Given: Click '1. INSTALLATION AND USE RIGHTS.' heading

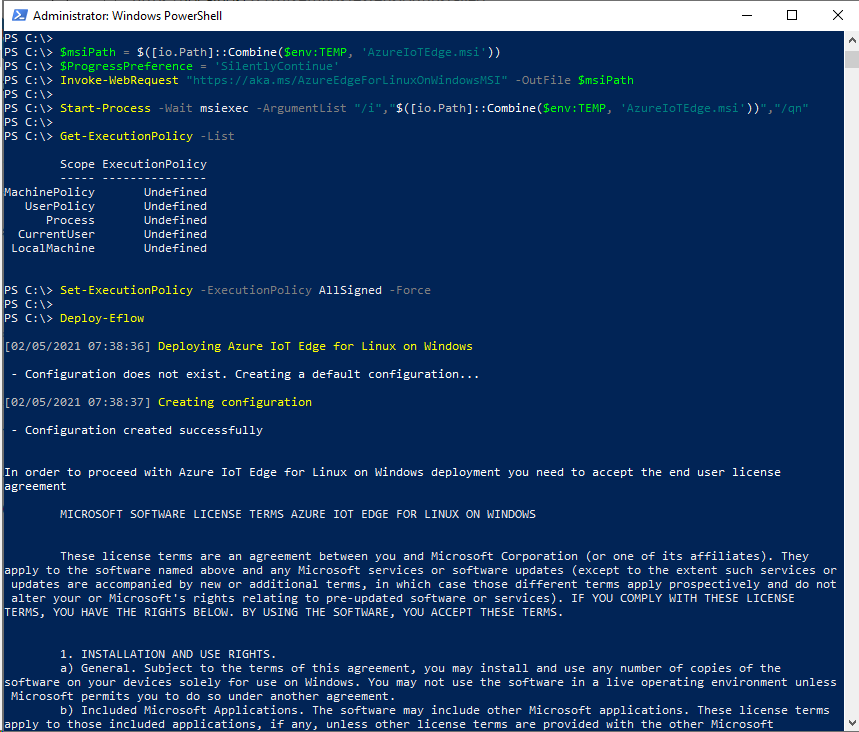Looking at the screenshot, I should click(x=168, y=654).
